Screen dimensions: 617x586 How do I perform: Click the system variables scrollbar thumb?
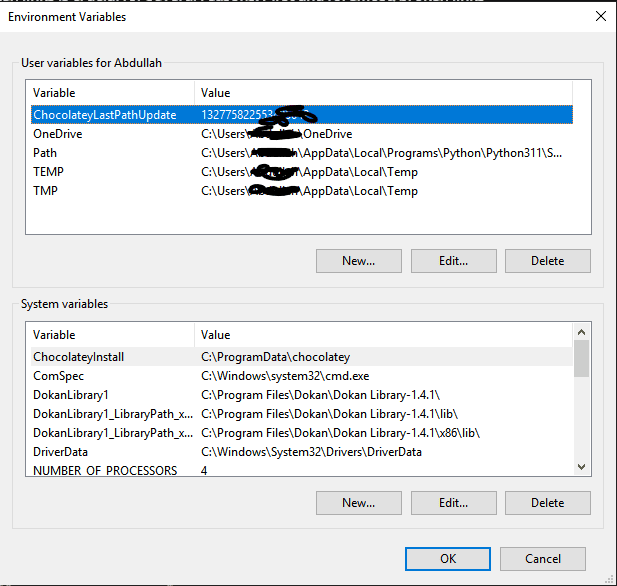click(x=581, y=359)
